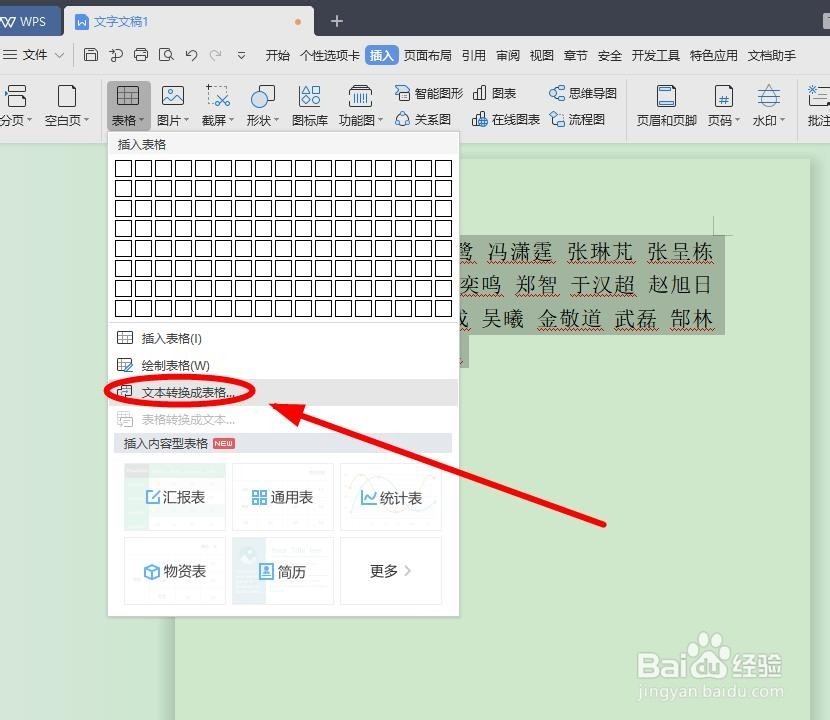Open the 文件 menu
The image size is (830, 720).
(x=35, y=55)
